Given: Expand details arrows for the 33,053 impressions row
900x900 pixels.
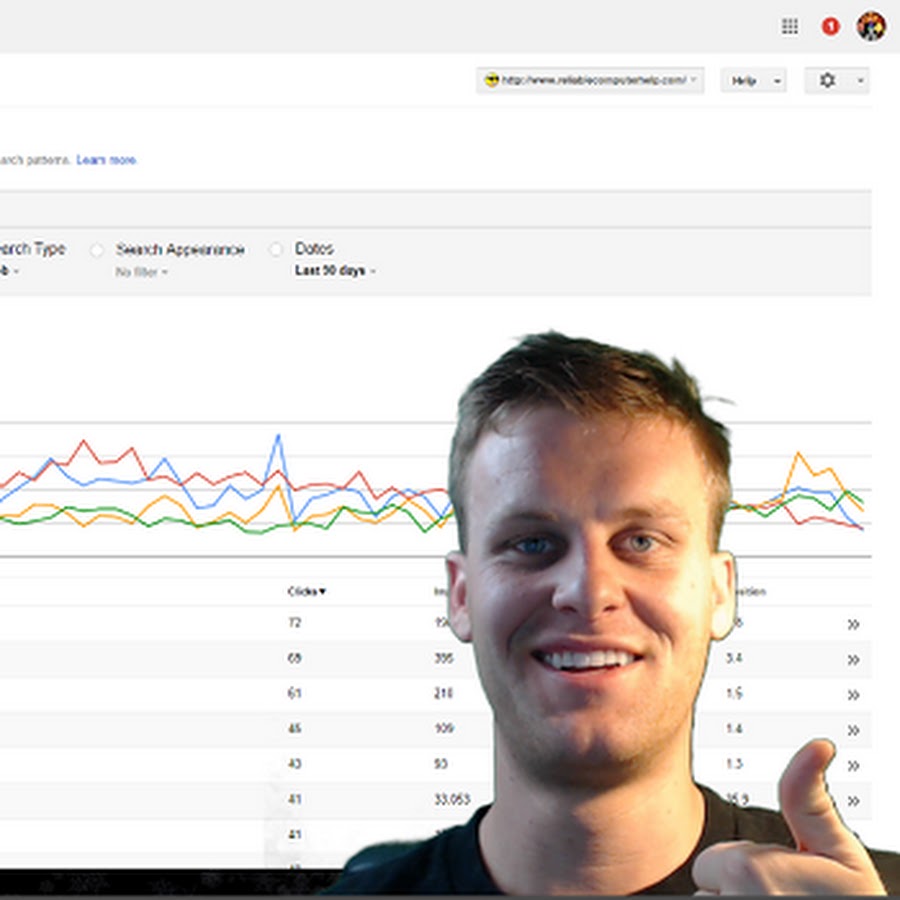Looking at the screenshot, I should (853, 801).
